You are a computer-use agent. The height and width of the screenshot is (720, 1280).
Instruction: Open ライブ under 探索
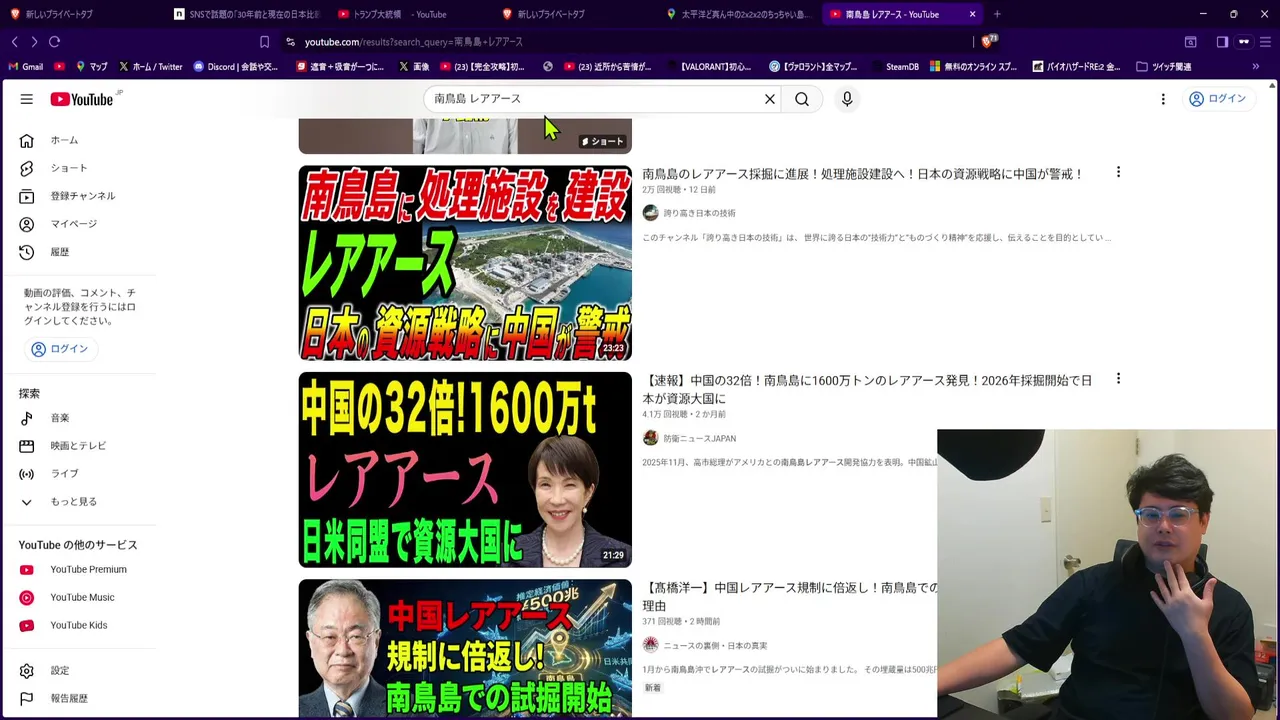64,474
